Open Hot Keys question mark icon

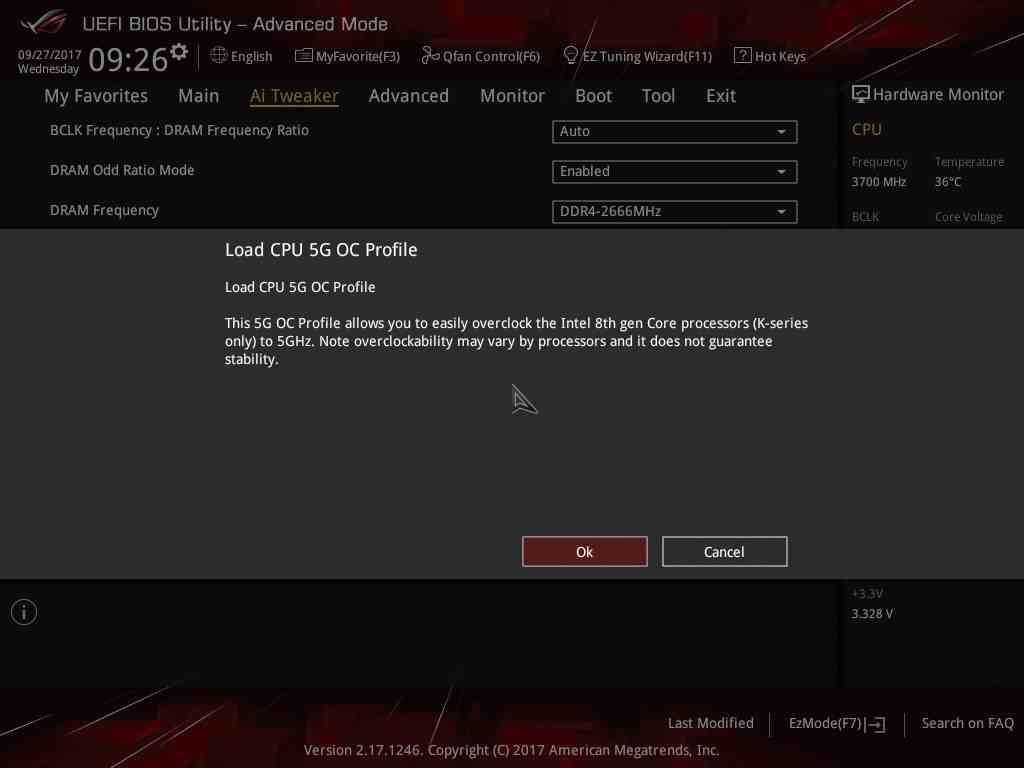point(742,56)
